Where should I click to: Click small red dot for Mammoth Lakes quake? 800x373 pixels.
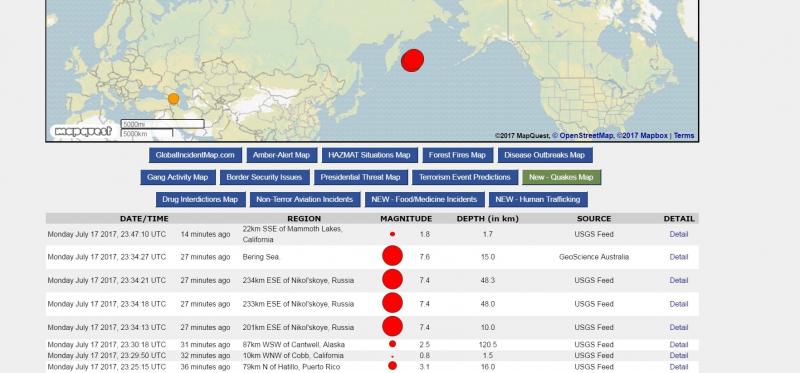(x=392, y=234)
